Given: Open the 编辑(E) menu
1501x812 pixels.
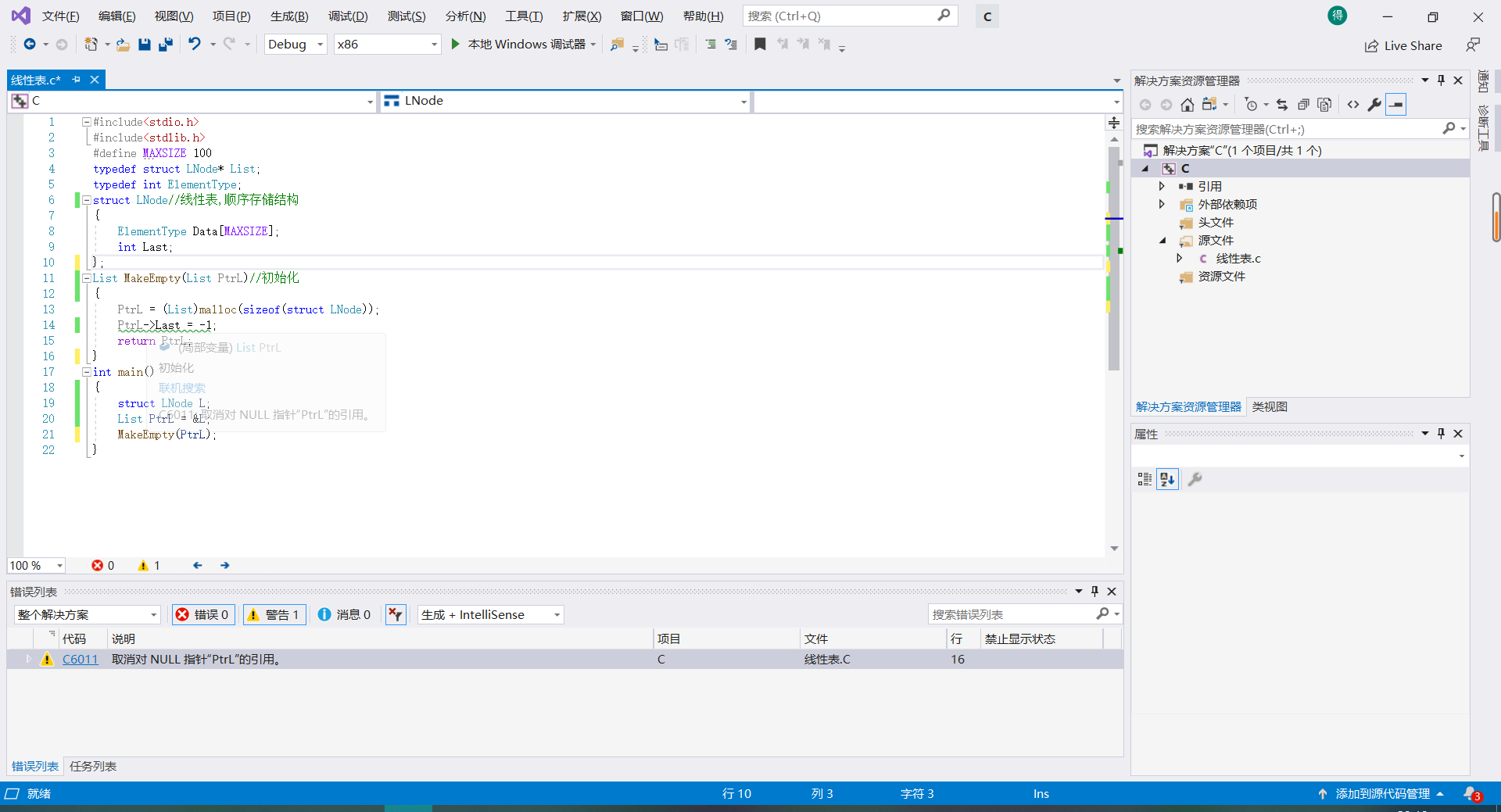Looking at the screenshot, I should [x=116, y=16].
